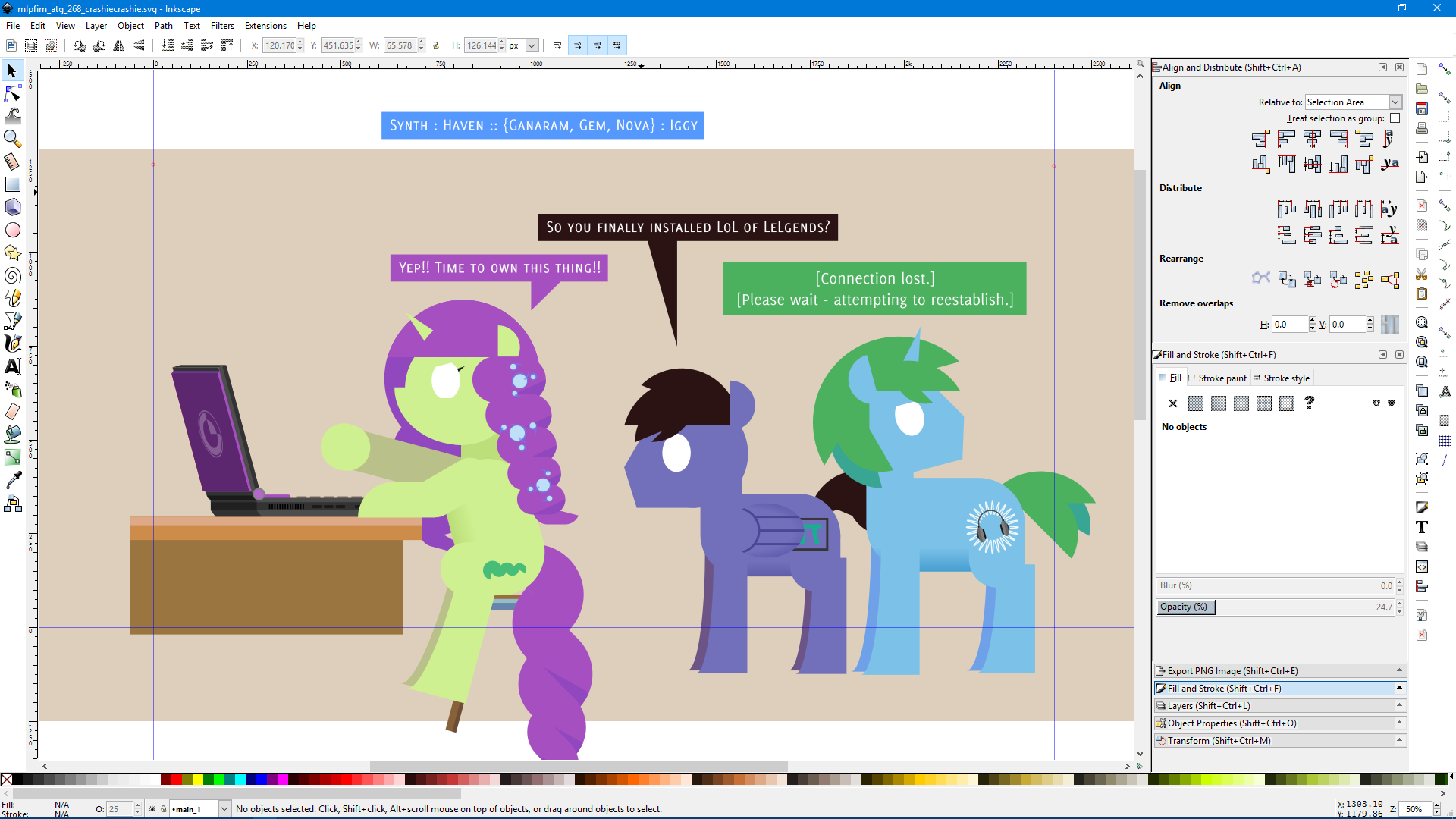Open the px units dropdown

click(522, 45)
